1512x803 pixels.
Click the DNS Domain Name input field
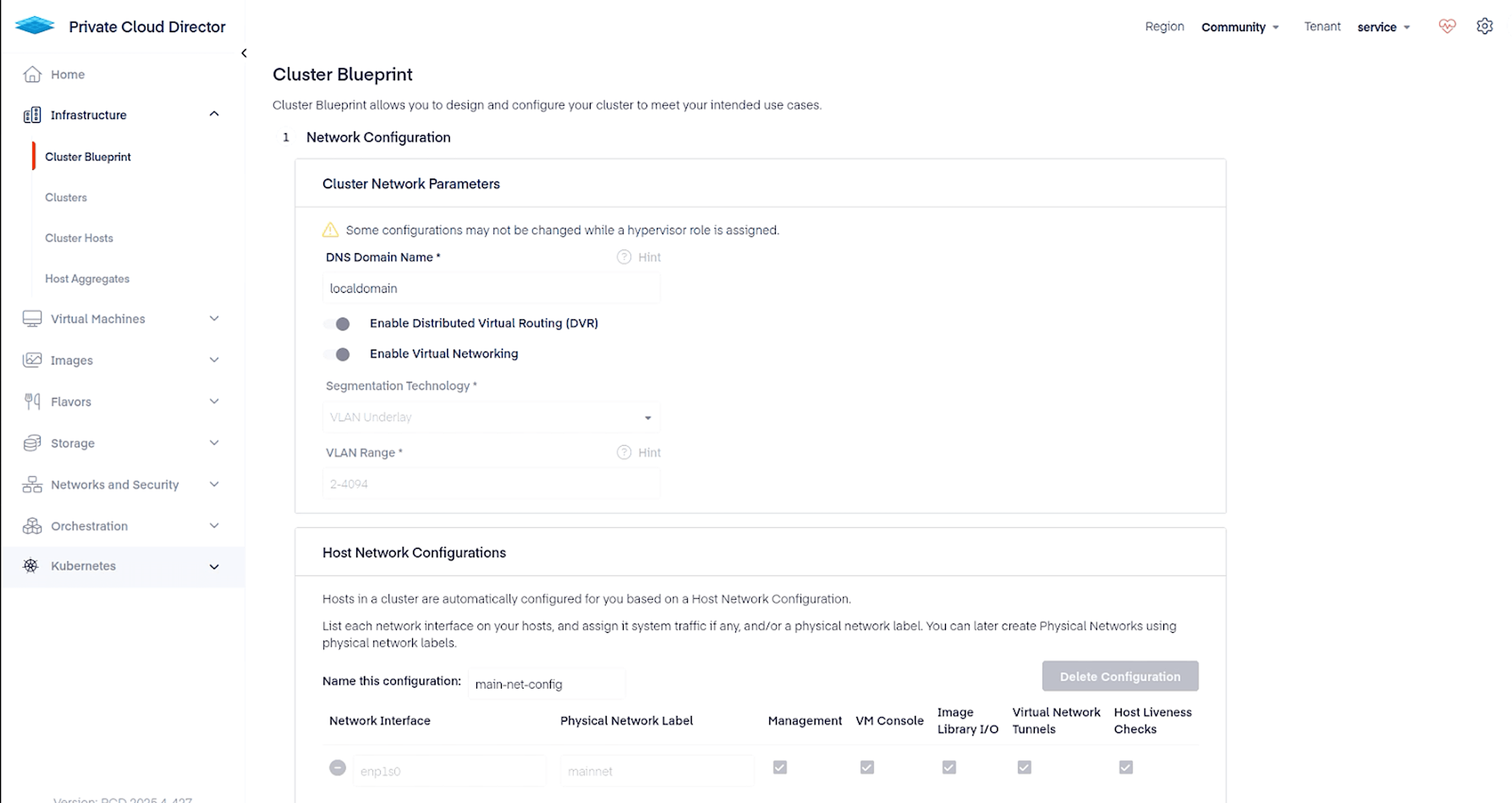coord(491,288)
